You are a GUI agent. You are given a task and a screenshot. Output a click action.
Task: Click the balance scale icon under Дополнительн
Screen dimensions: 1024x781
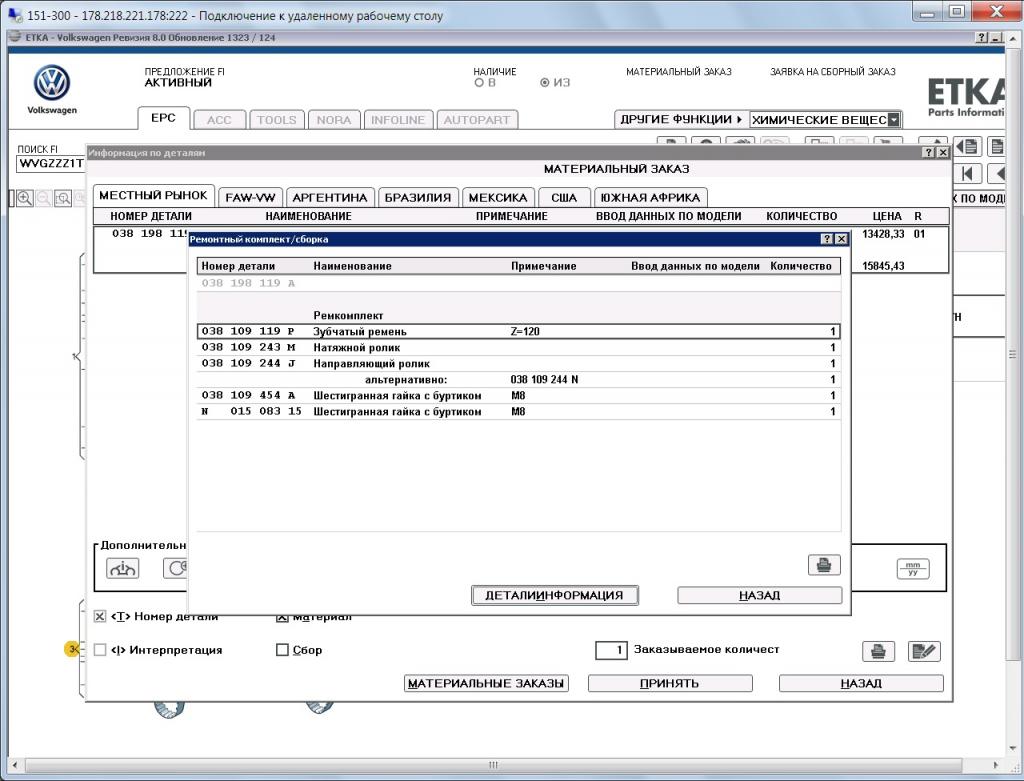(122, 568)
